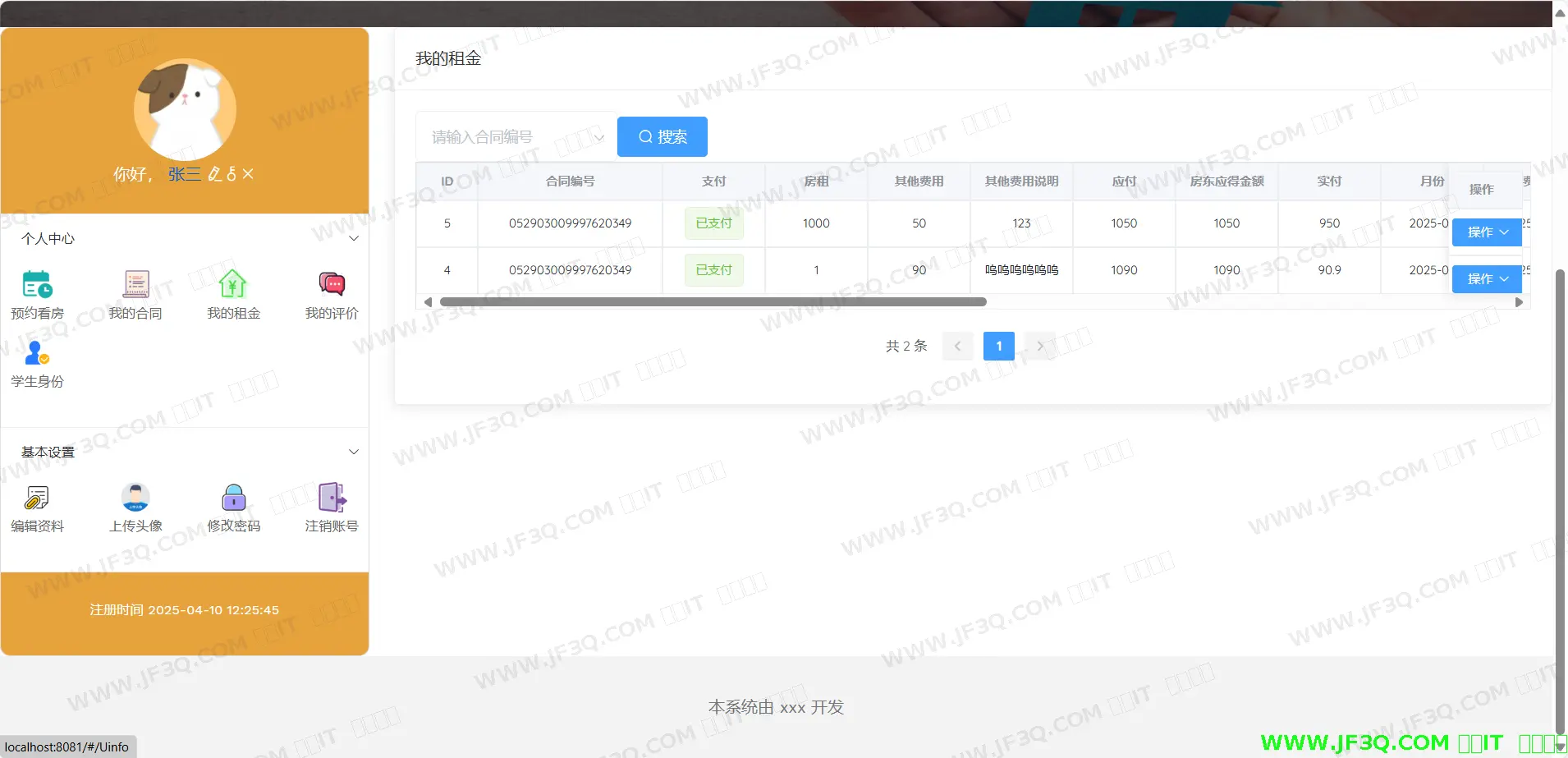This screenshot has height=758, width=1568.
Task: Click the 张三 username link
Action: [x=184, y=174]
